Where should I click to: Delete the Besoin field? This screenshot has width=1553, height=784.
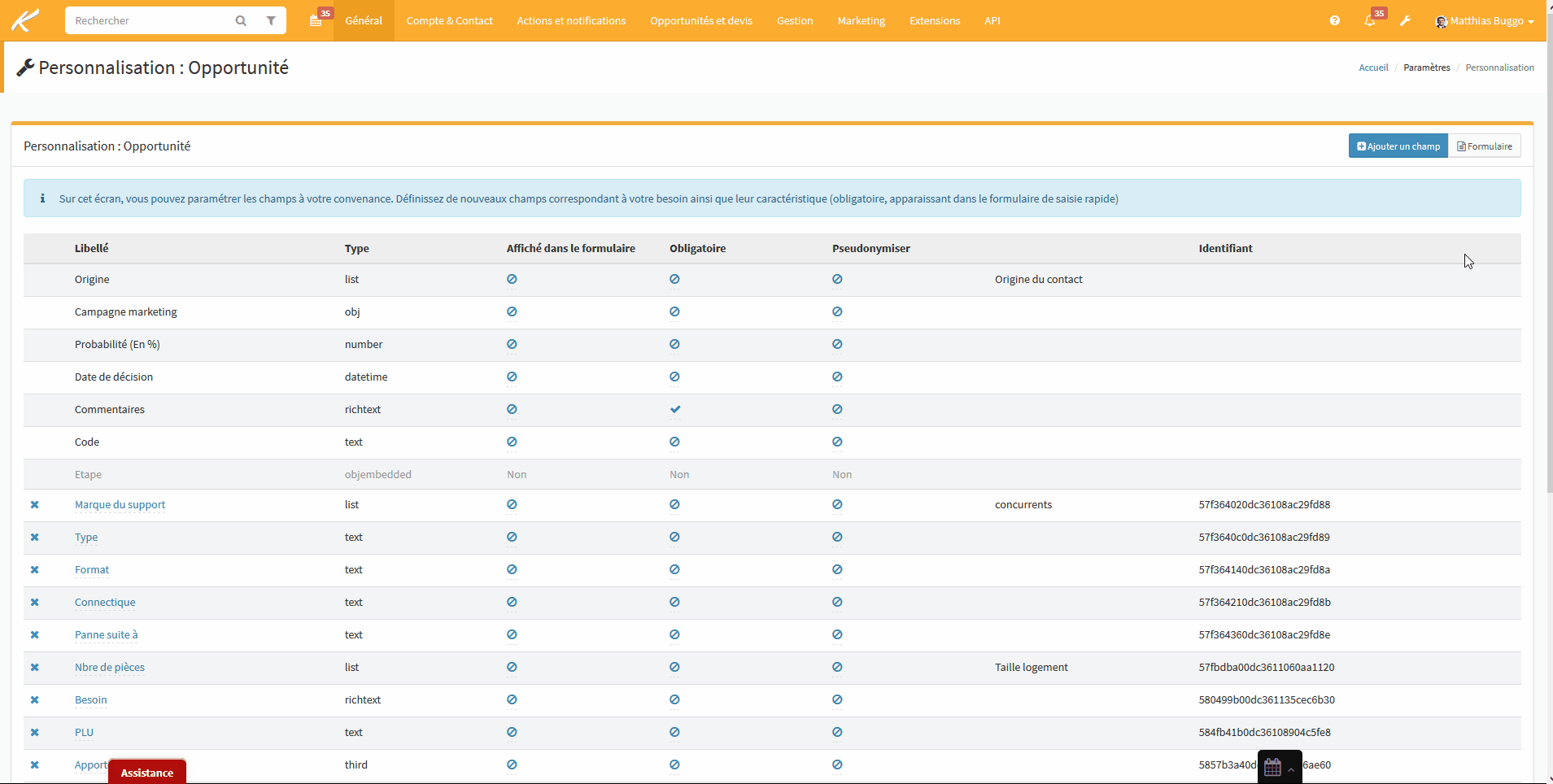click(34, 700)
